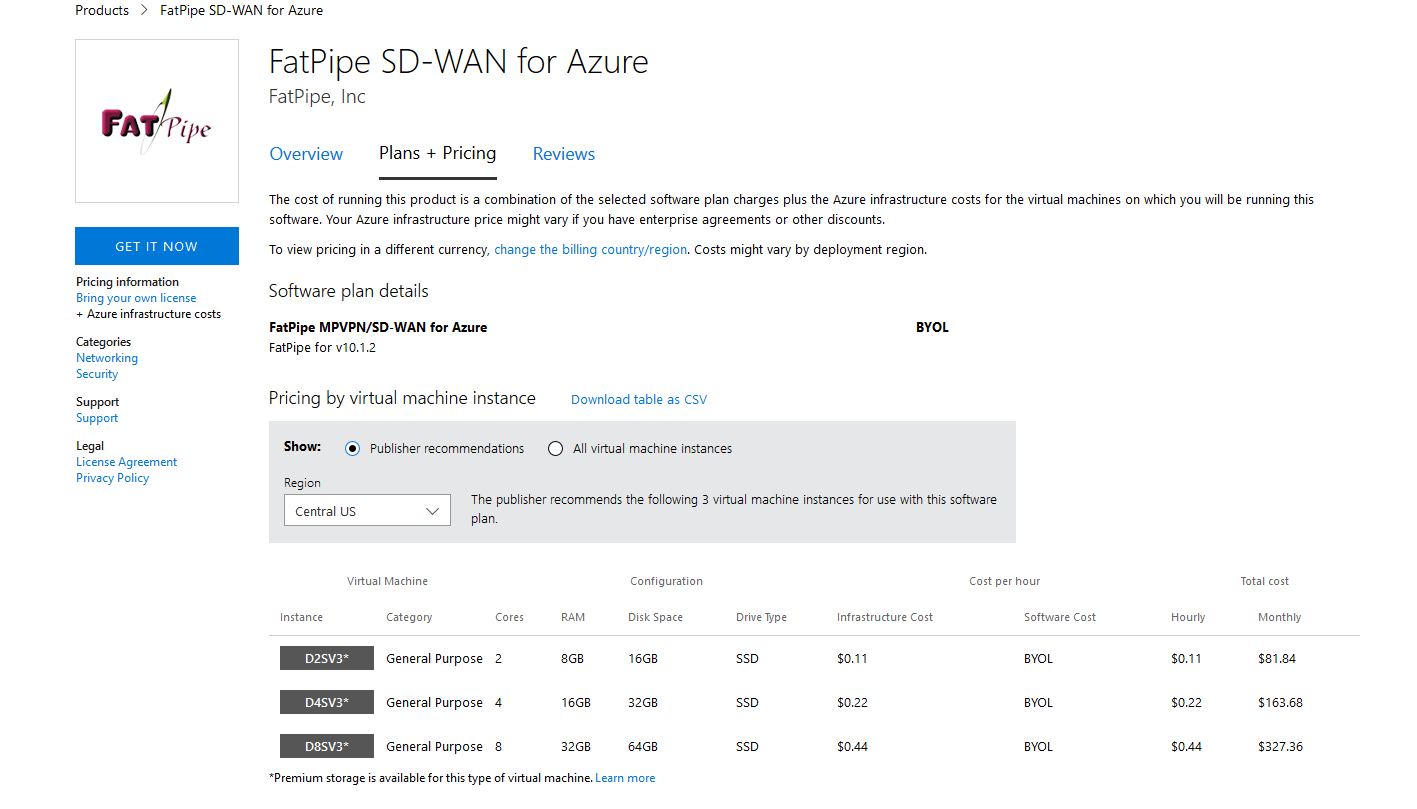Viewport: 1417px width, 809px height.
Task: Open the Central US region dropdown
Action: pos(367,511)
